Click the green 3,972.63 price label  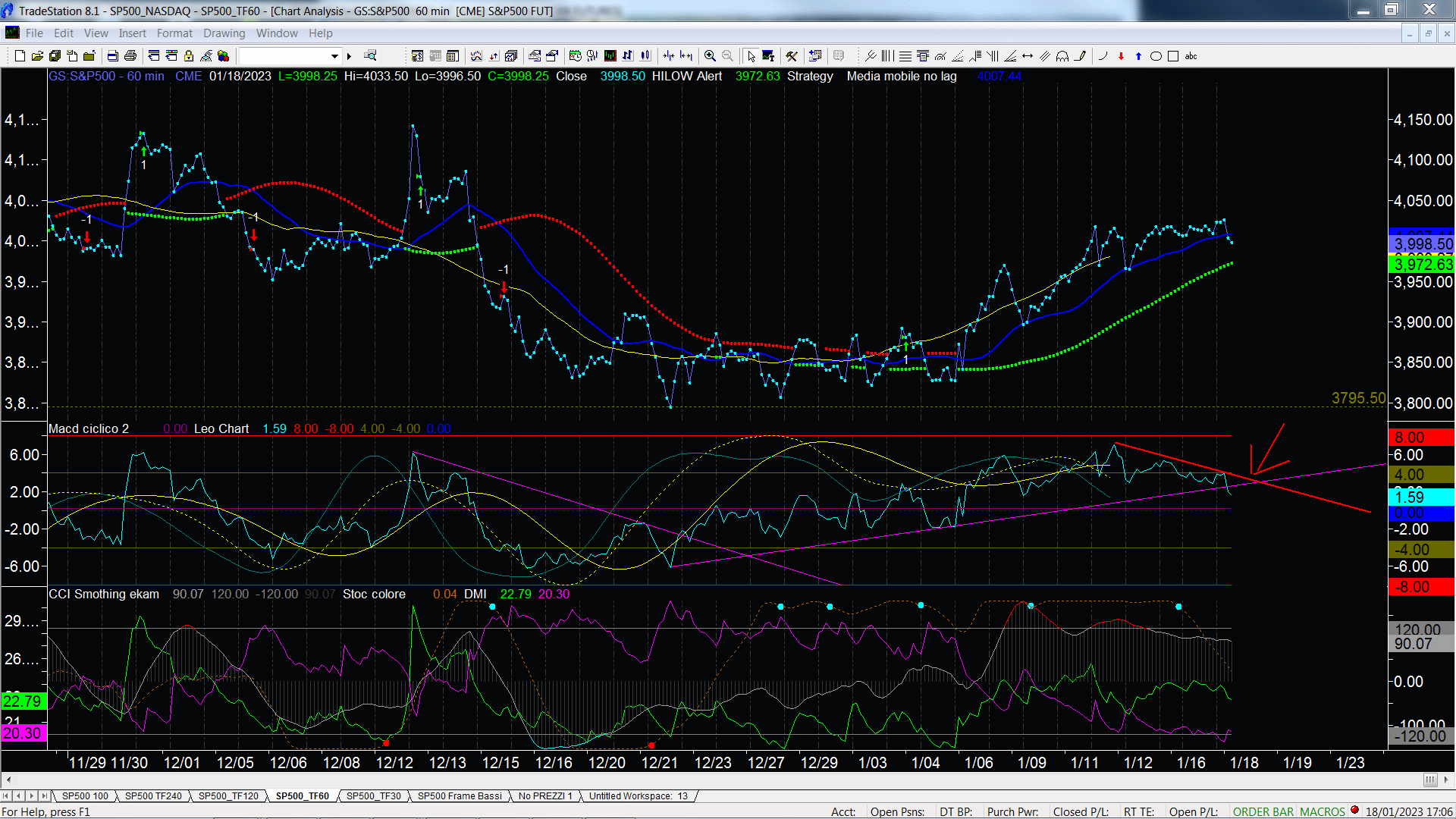[x=1423, y=264]
